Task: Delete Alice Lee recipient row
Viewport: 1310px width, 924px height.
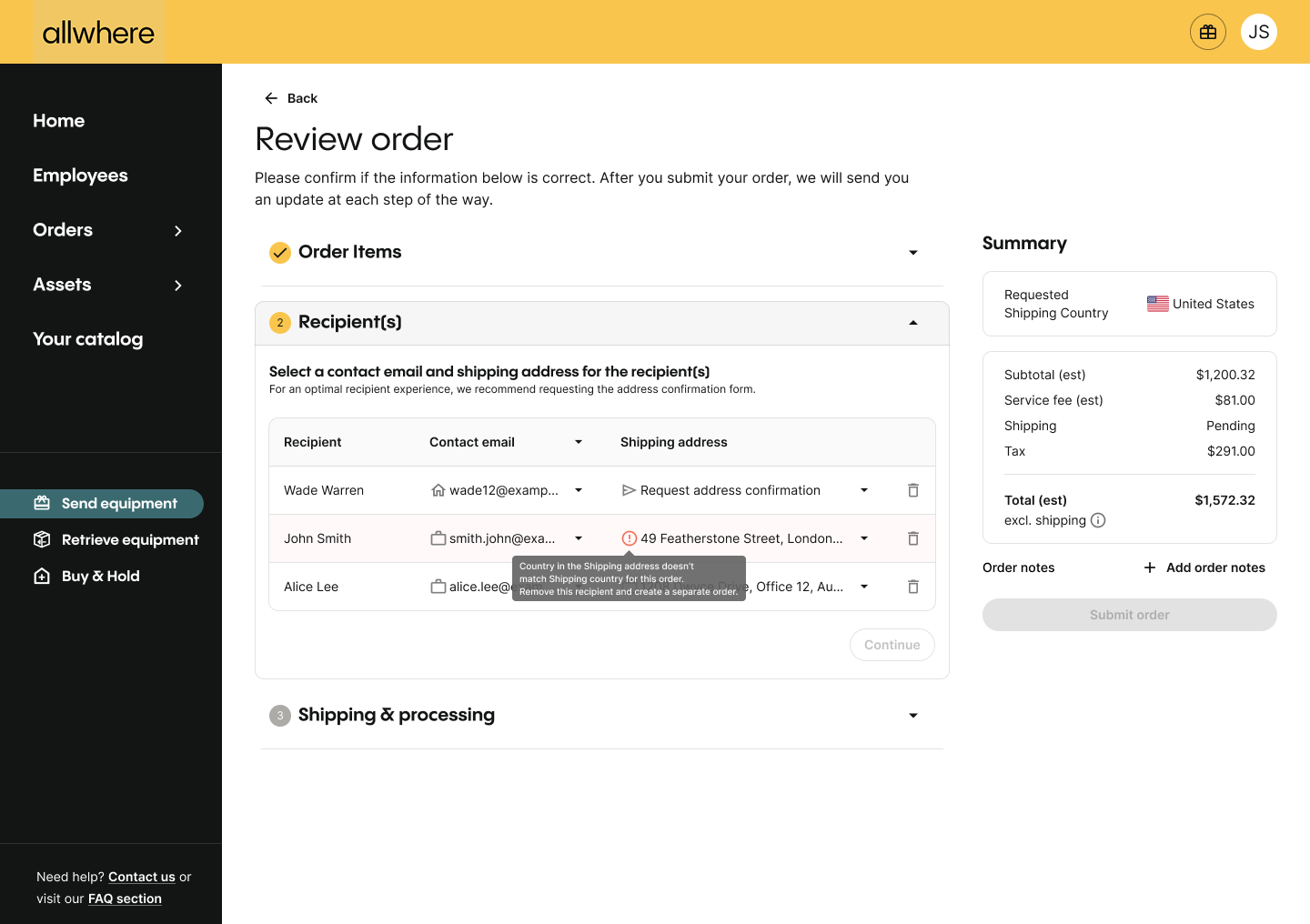Action: coord(913,587)
